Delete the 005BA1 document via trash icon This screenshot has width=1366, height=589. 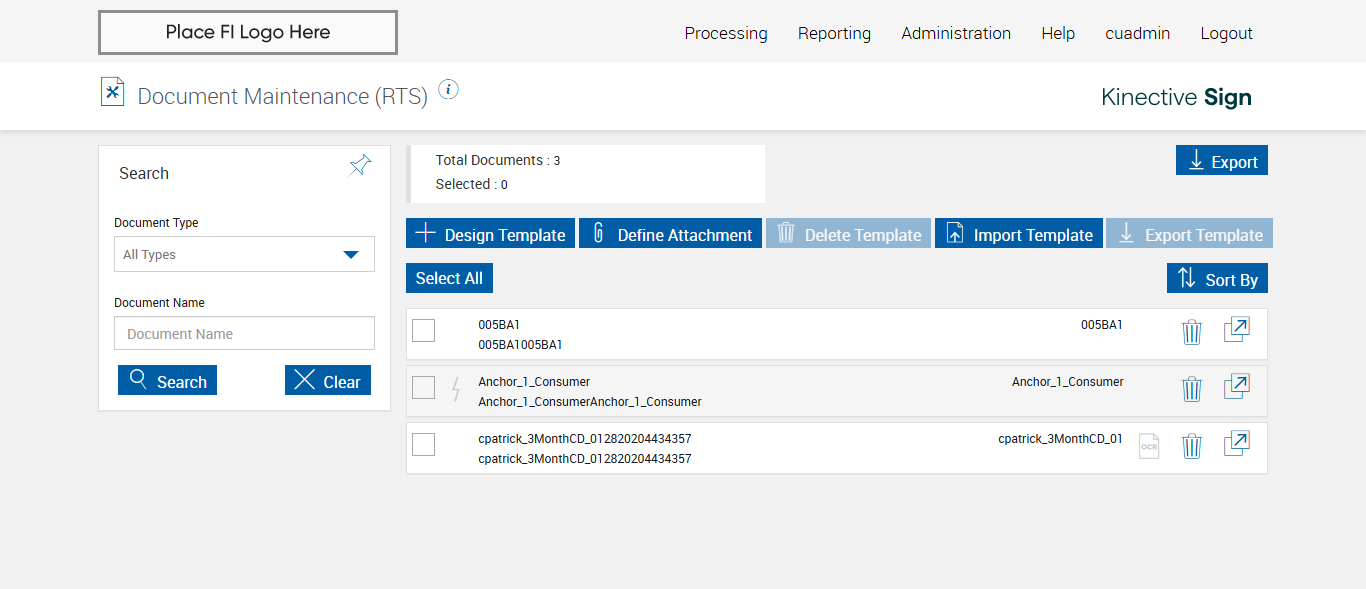click(x=1191, y=332)
